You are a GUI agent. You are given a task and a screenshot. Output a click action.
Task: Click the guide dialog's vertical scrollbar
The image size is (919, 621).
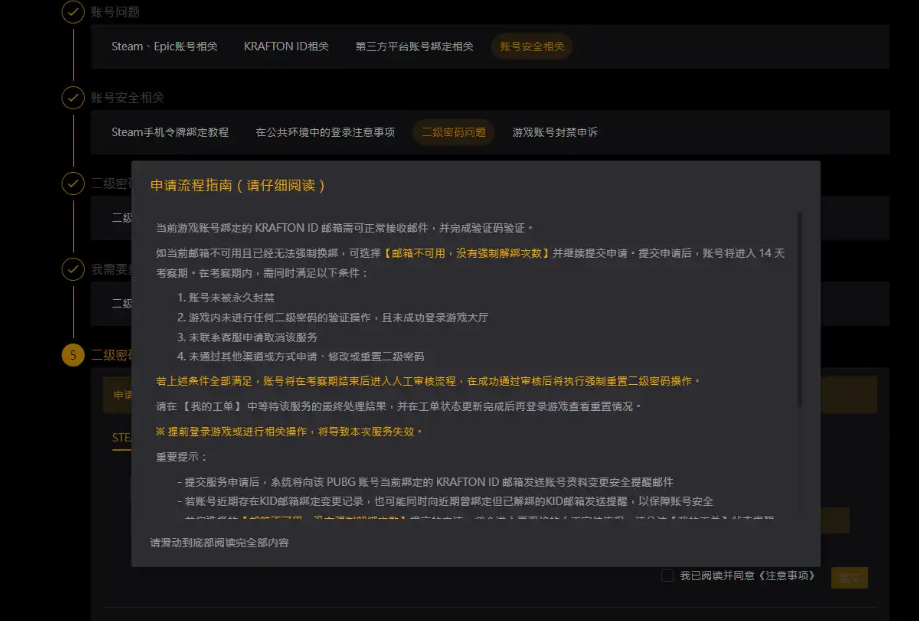point(799,310)
